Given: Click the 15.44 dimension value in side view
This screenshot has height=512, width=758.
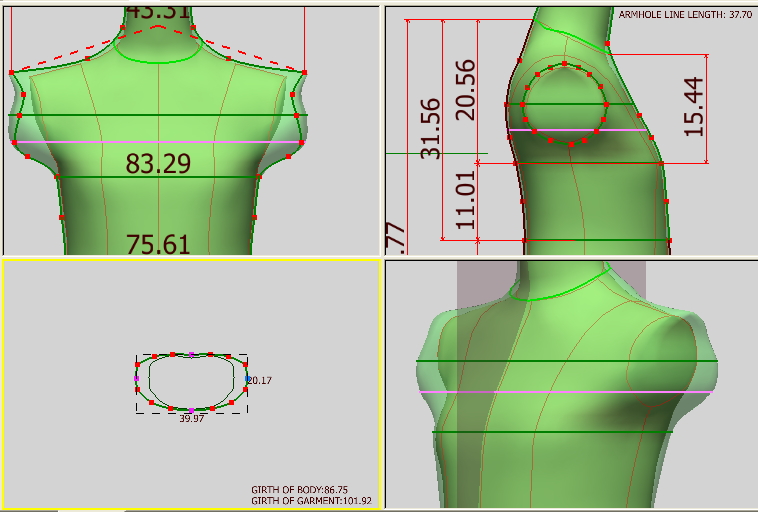Looking at the screenshot, I should pos(694,106).
